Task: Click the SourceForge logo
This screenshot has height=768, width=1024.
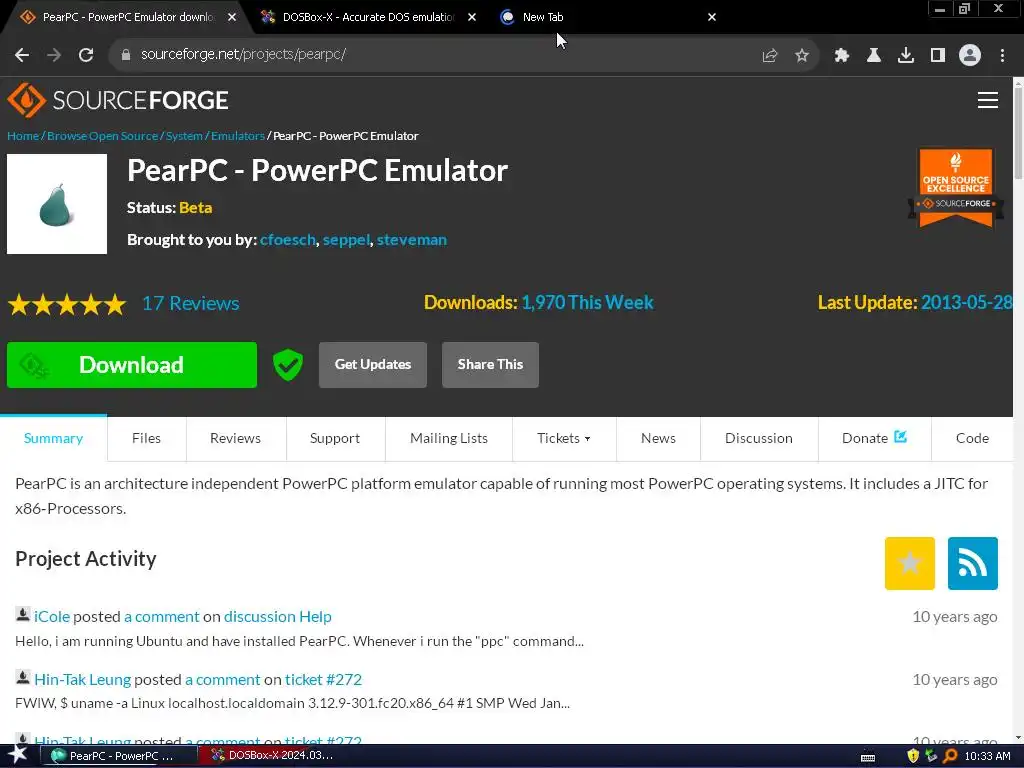Action: [118, 100]
